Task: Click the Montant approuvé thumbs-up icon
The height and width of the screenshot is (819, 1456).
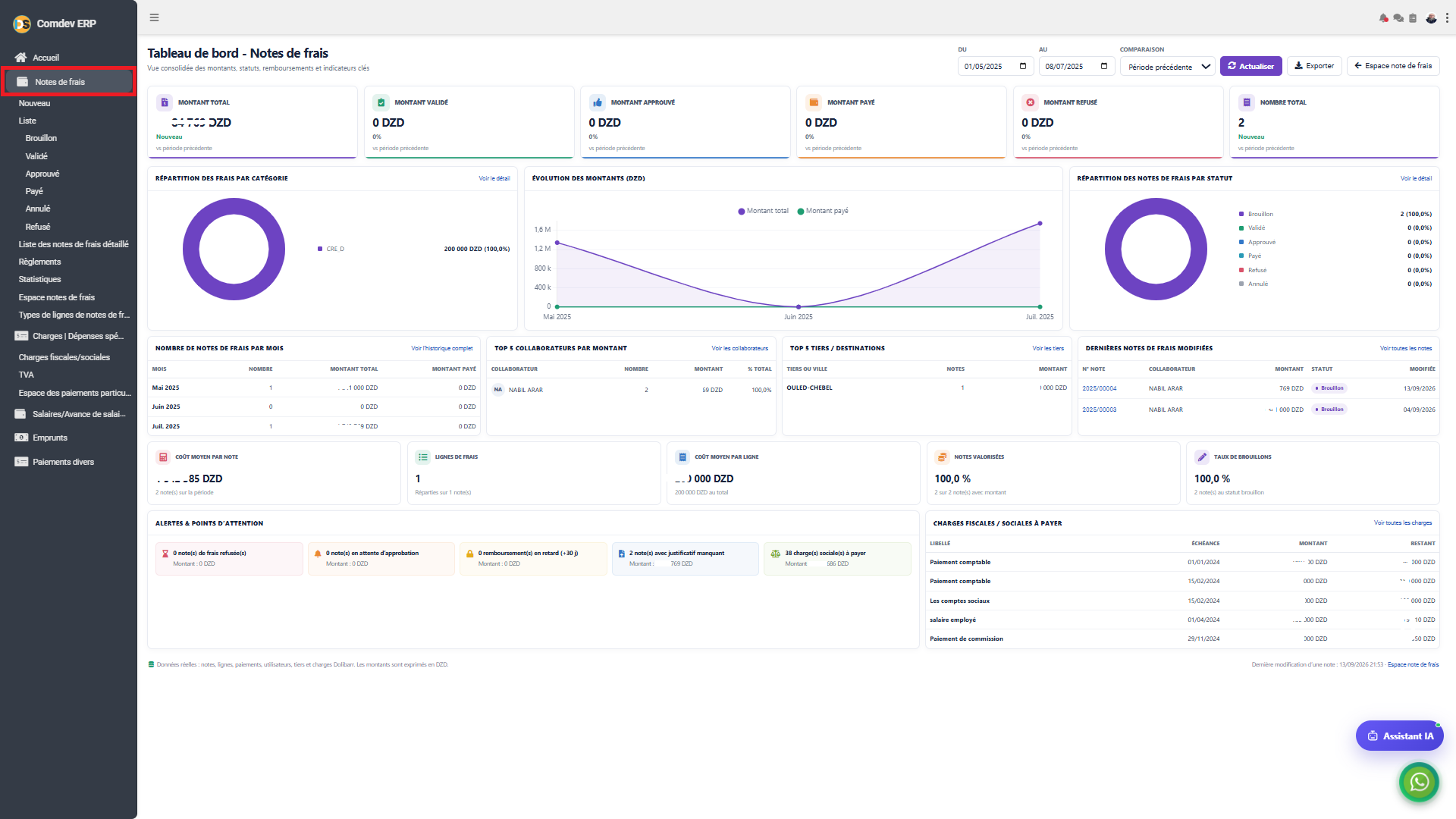Action: tap(598, 102)
